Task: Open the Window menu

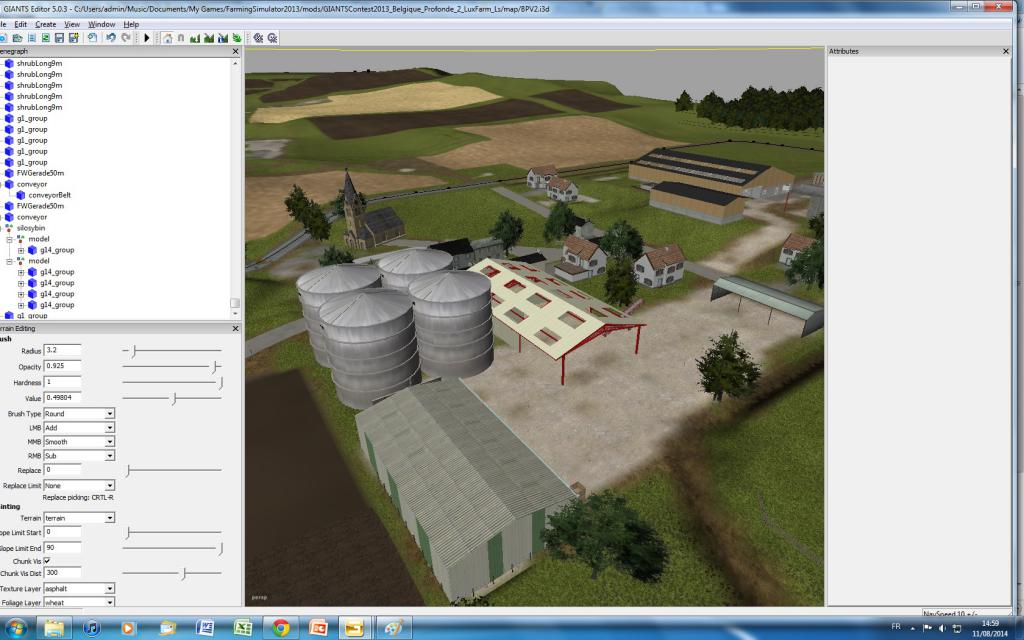Action: point(101,24)
